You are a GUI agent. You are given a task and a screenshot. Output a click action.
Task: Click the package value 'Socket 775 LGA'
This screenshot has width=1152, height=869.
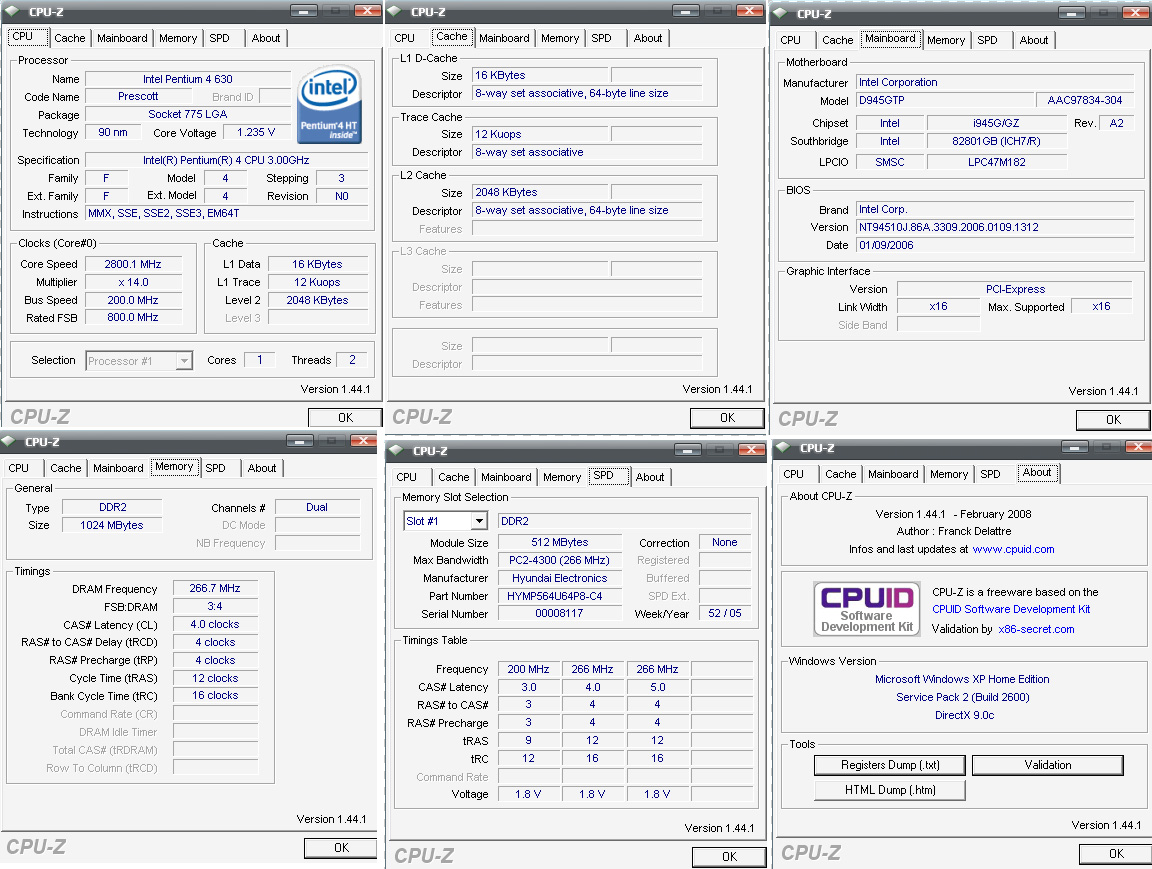[188, 114]
